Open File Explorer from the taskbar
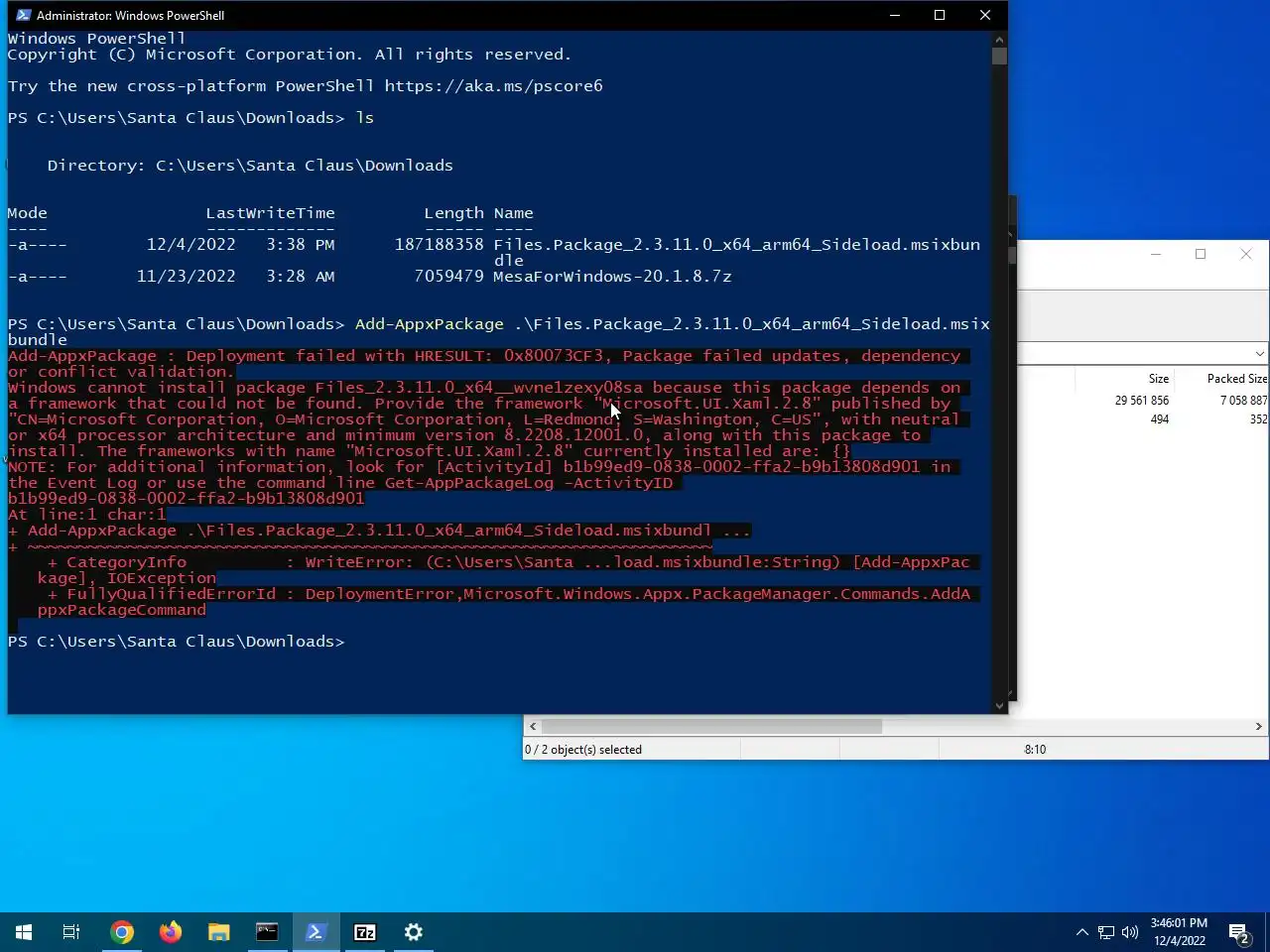1270x952 pixels. pyautogui.click(x=219, y=932)
